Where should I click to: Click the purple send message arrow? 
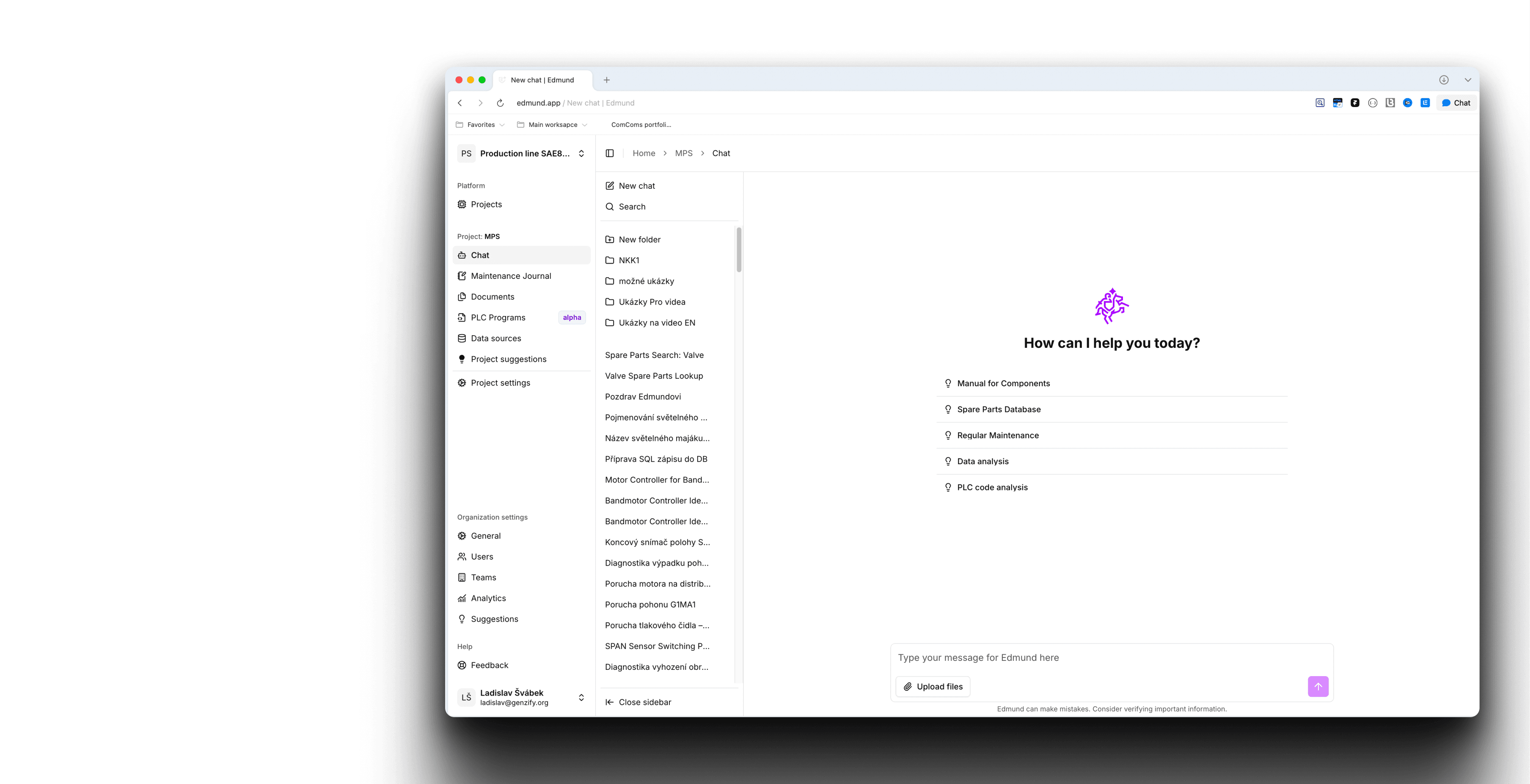(1317, 687)
